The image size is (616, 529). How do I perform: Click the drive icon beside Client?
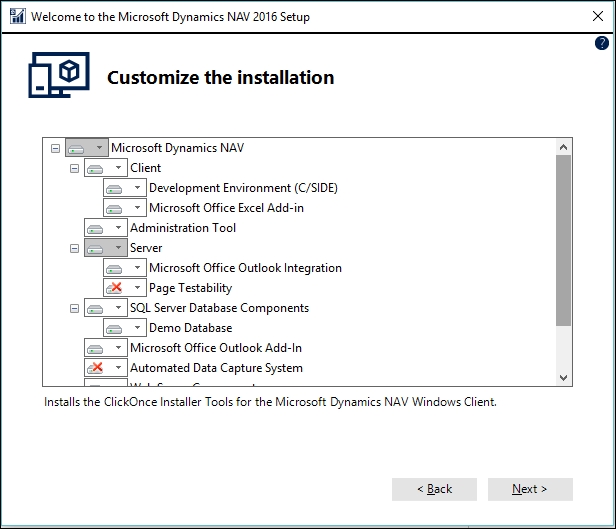coord(95,169)
